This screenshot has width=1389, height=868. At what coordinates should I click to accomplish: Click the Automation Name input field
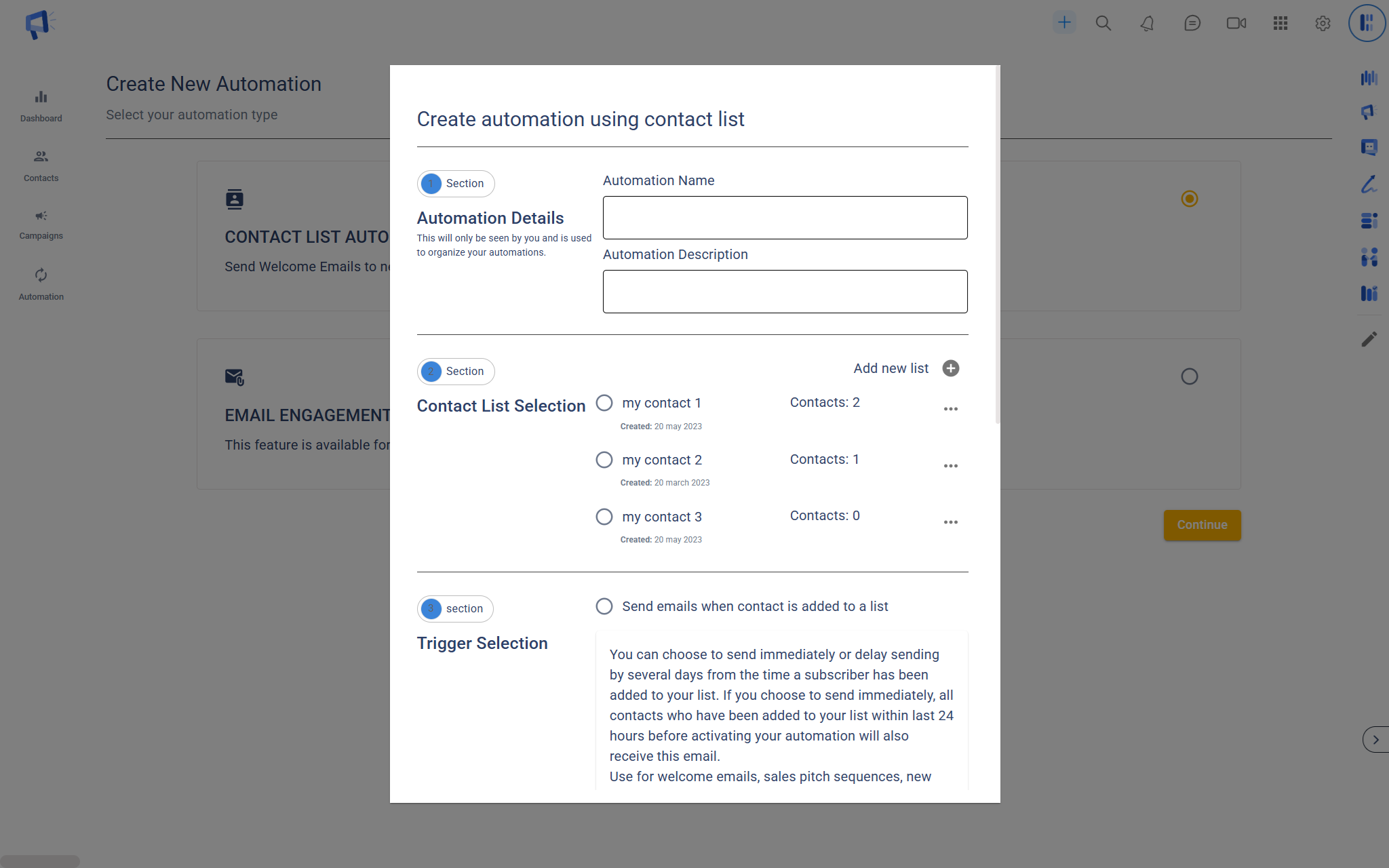[x=785, y=218]
